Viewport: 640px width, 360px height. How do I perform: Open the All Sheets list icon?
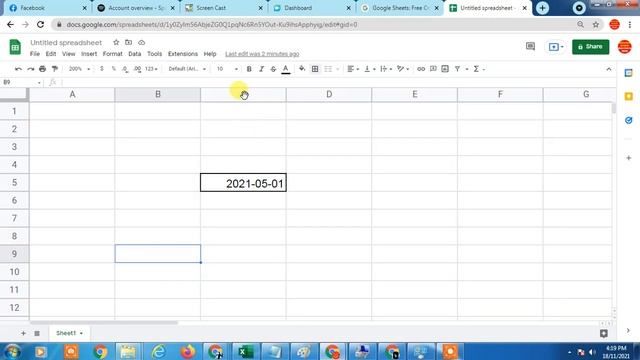coord(37,333)
